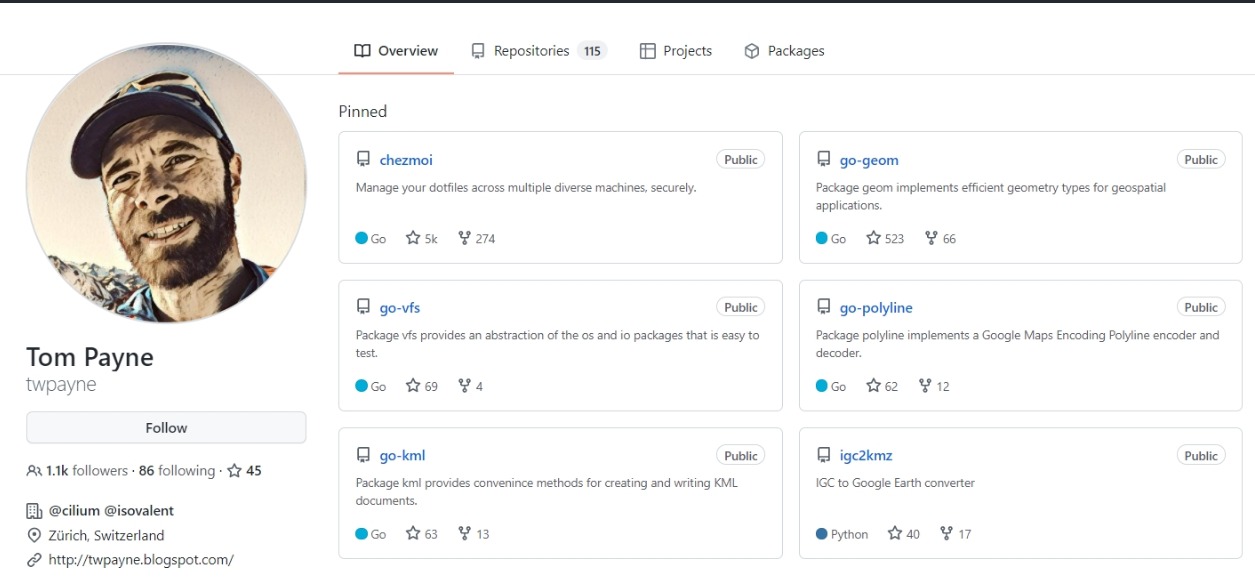Open the go-geom stargazers star icon
This screenshot has height=580, width=1255.
coord(873,238)
